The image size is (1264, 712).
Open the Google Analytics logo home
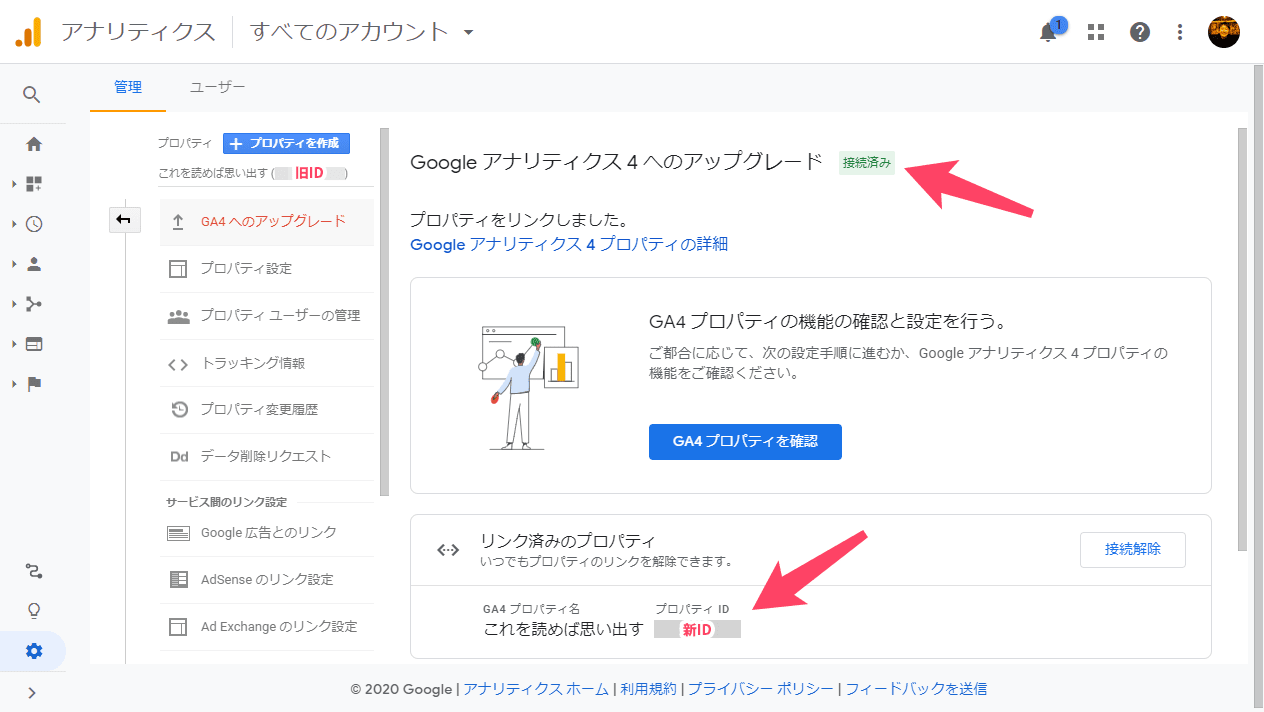point(28,32)
